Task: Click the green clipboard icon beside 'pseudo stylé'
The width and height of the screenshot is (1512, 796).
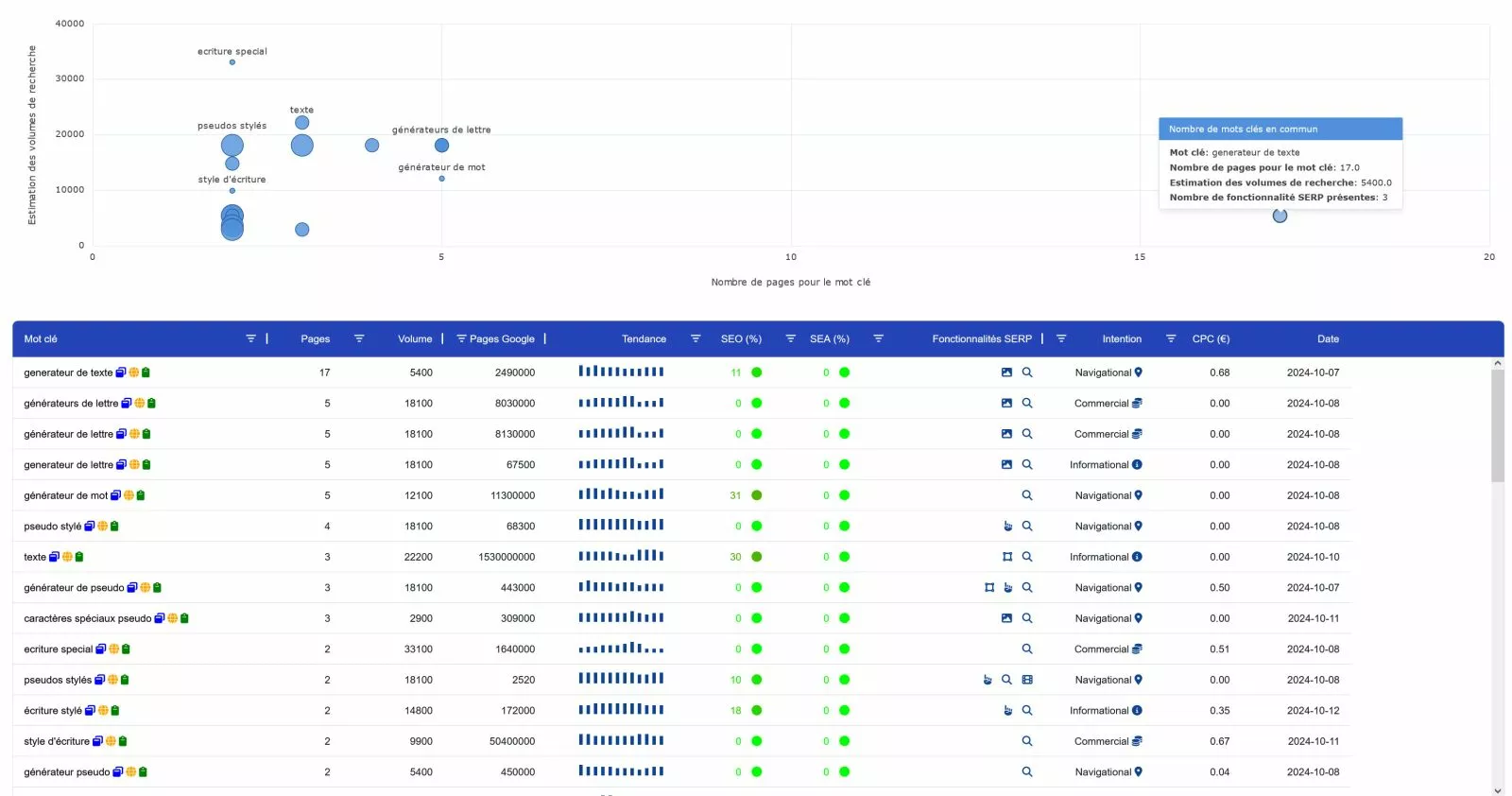Action: tap(114, 527)
